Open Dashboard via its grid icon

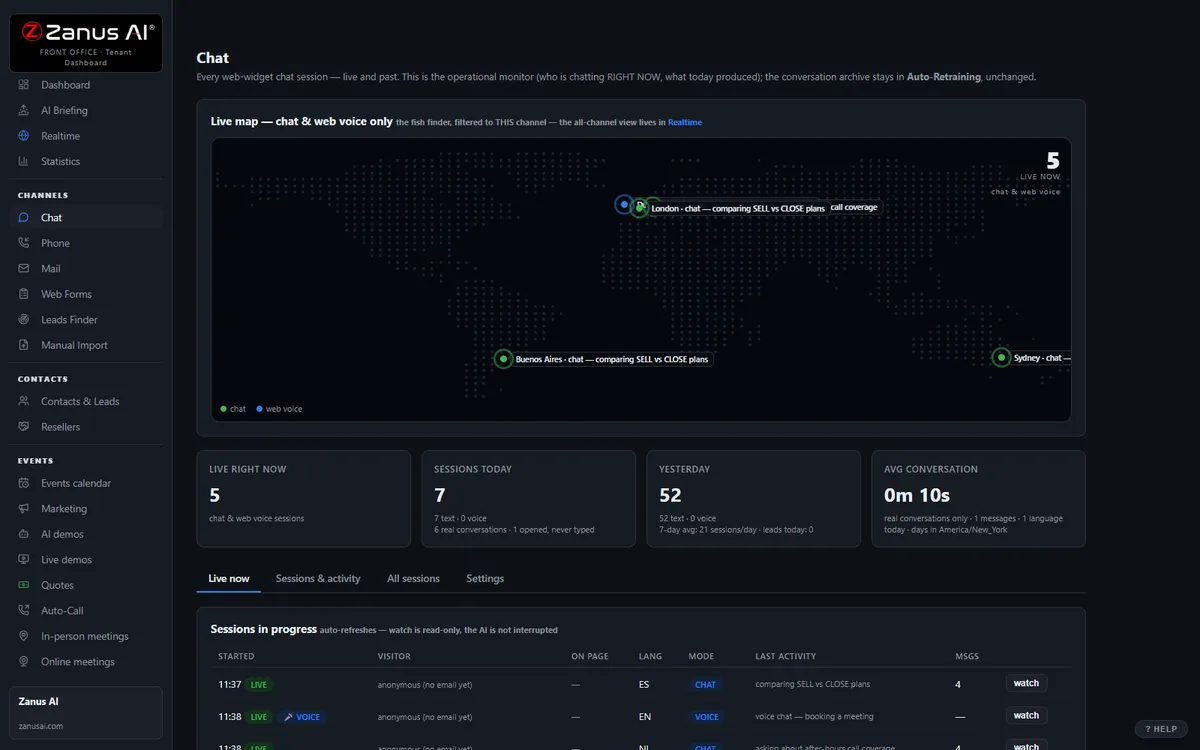click(x=24, y=85)
